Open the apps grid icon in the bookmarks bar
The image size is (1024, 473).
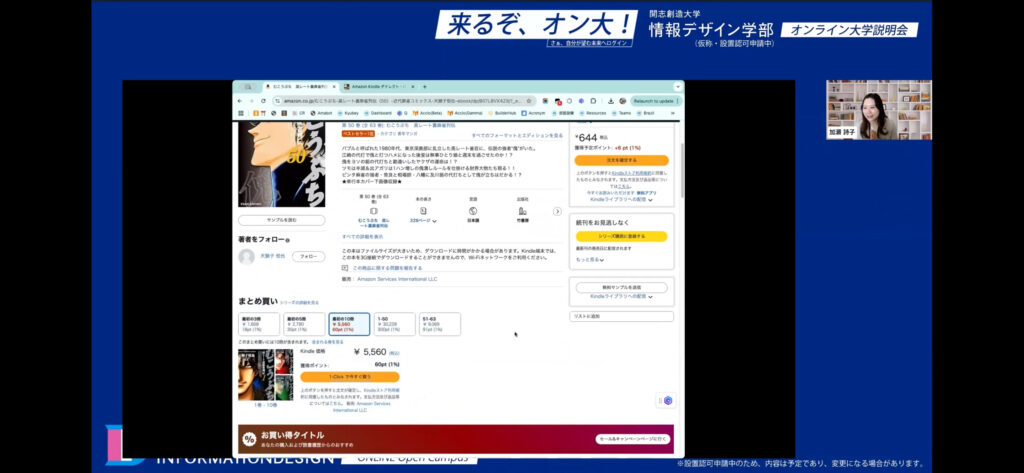(x=241, y=113)
